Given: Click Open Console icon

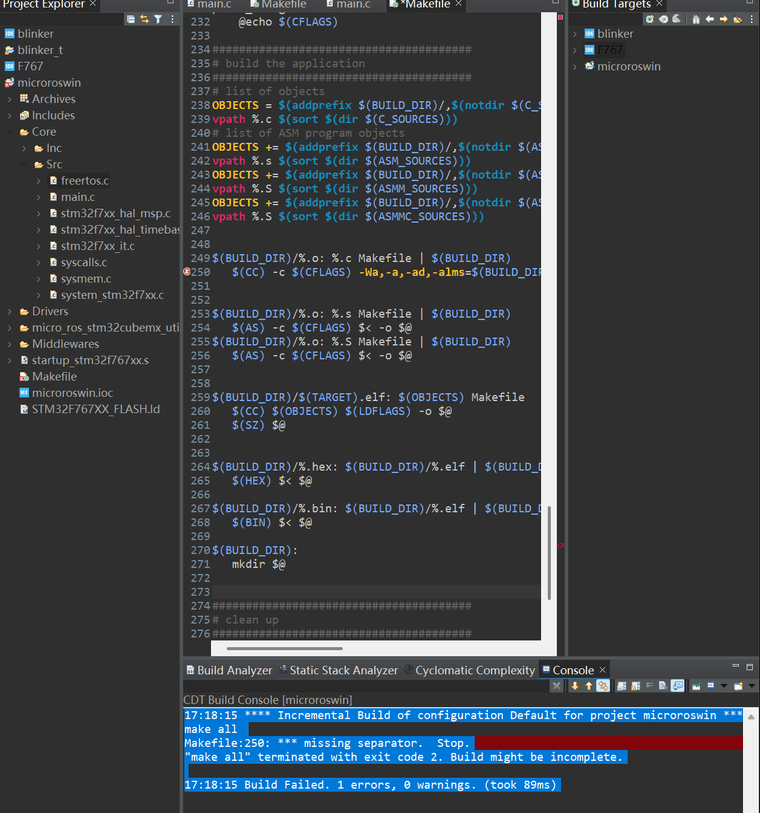Looking at the screenshot, I should (738, 686).
